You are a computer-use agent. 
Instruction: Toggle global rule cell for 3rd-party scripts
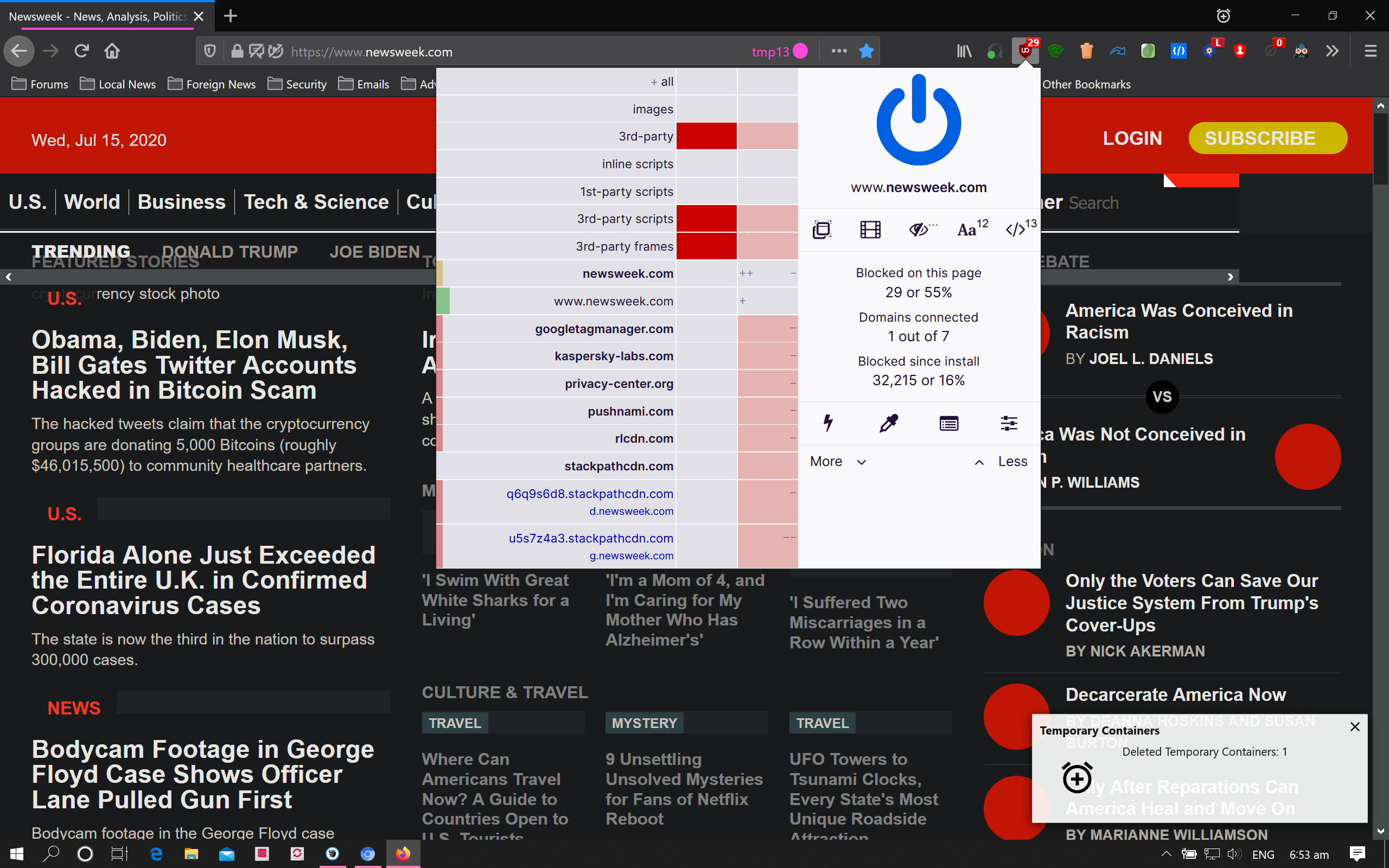click(x=706, y=219)
